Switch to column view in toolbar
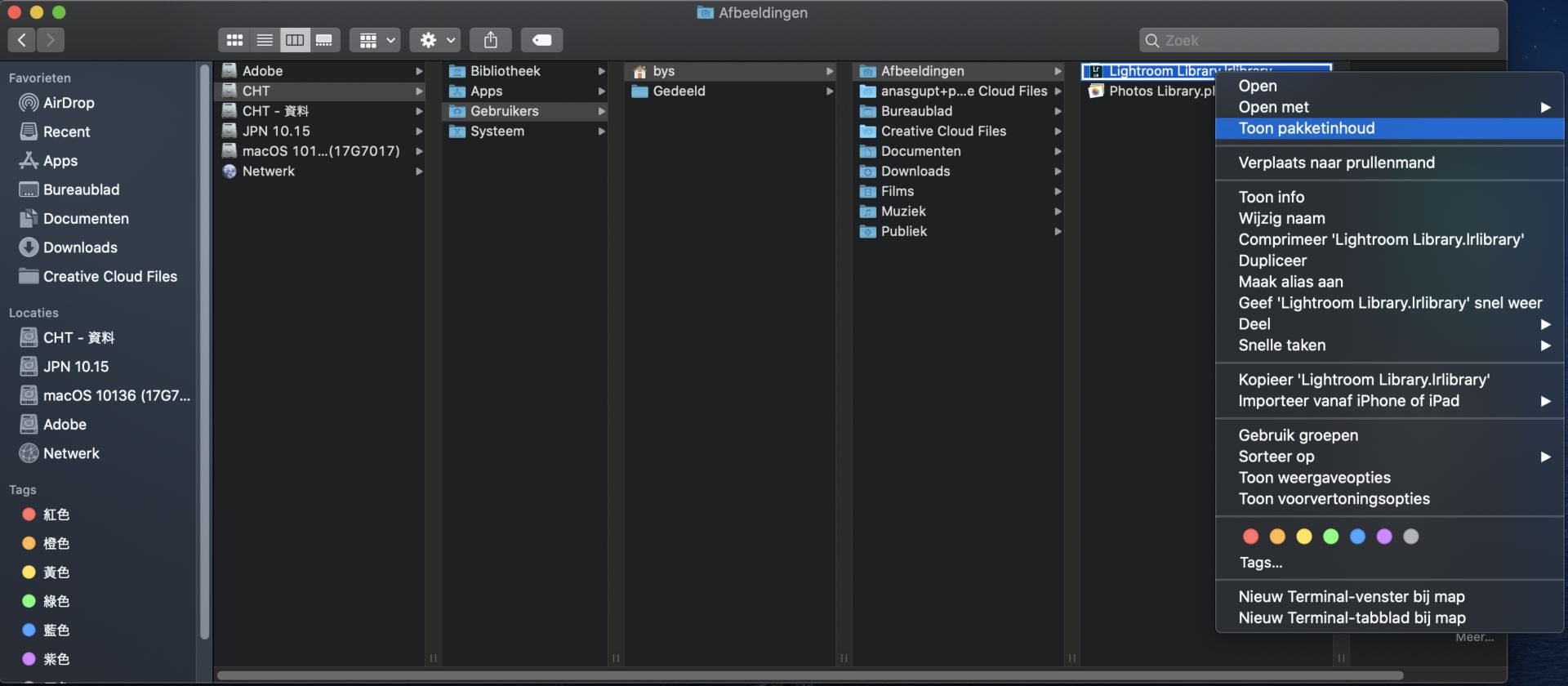This screenshot has width=1568, height=686. pyautogui.click(x=295, y=39)
